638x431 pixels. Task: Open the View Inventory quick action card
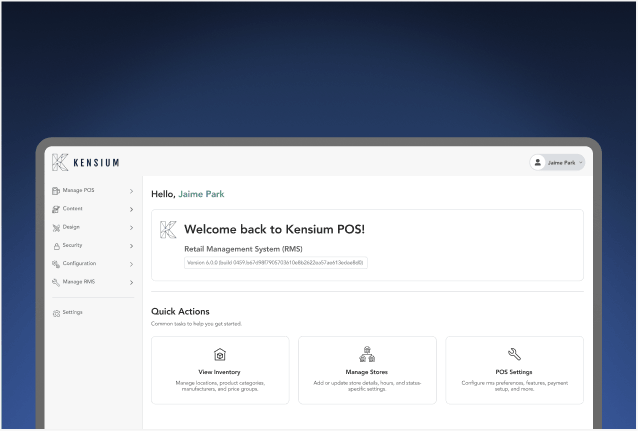[220, 370]
